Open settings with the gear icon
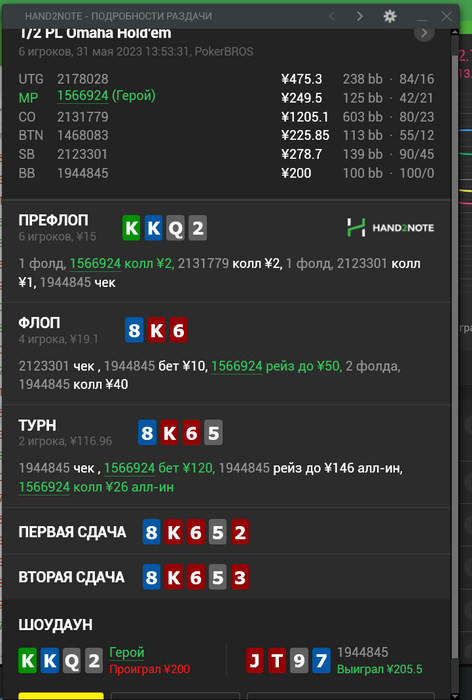The image size is (472, 700). tap(390, 17)
